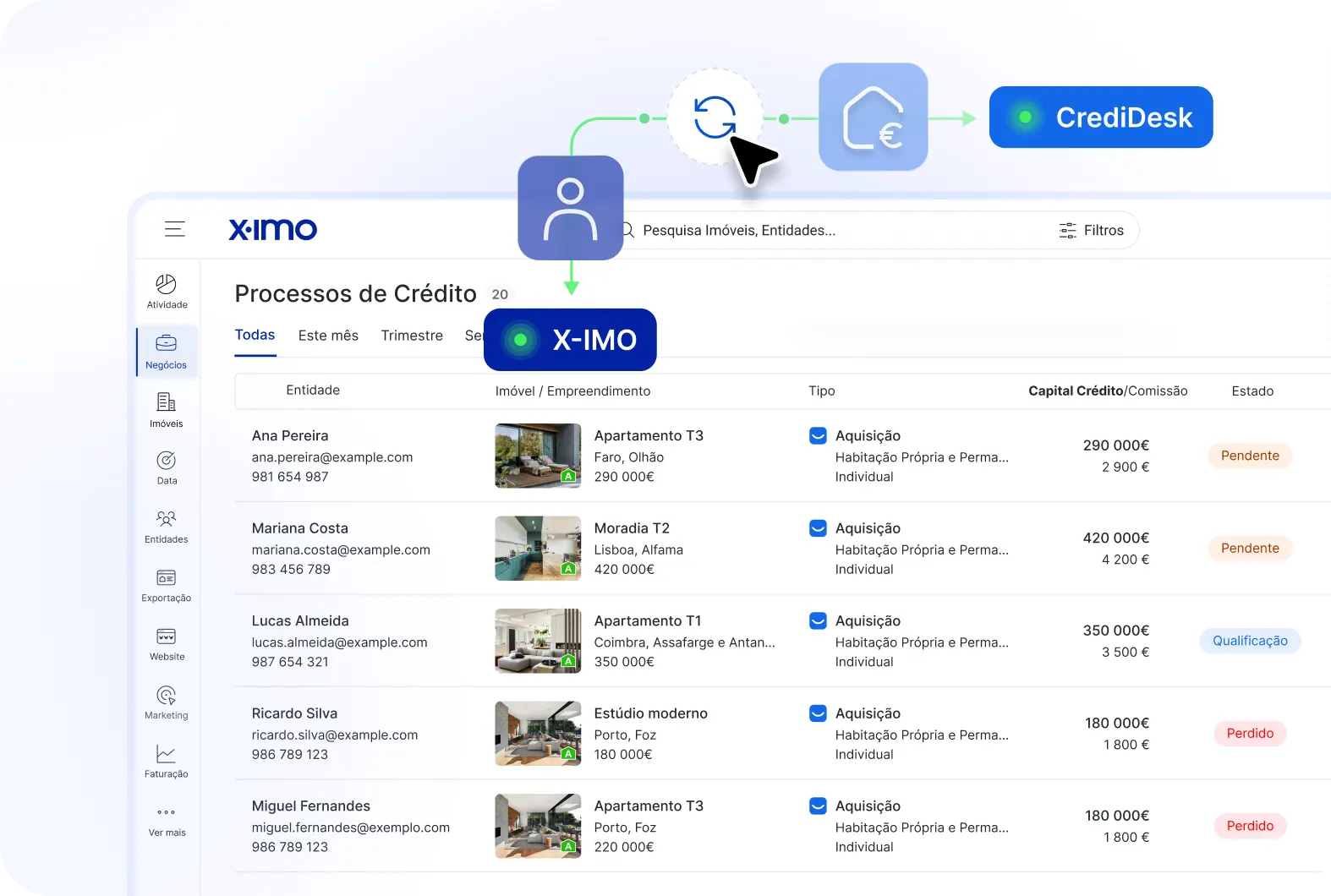Click Pendente status for Ana Pereira
Screen dimensions: 1331x896
1250,456
